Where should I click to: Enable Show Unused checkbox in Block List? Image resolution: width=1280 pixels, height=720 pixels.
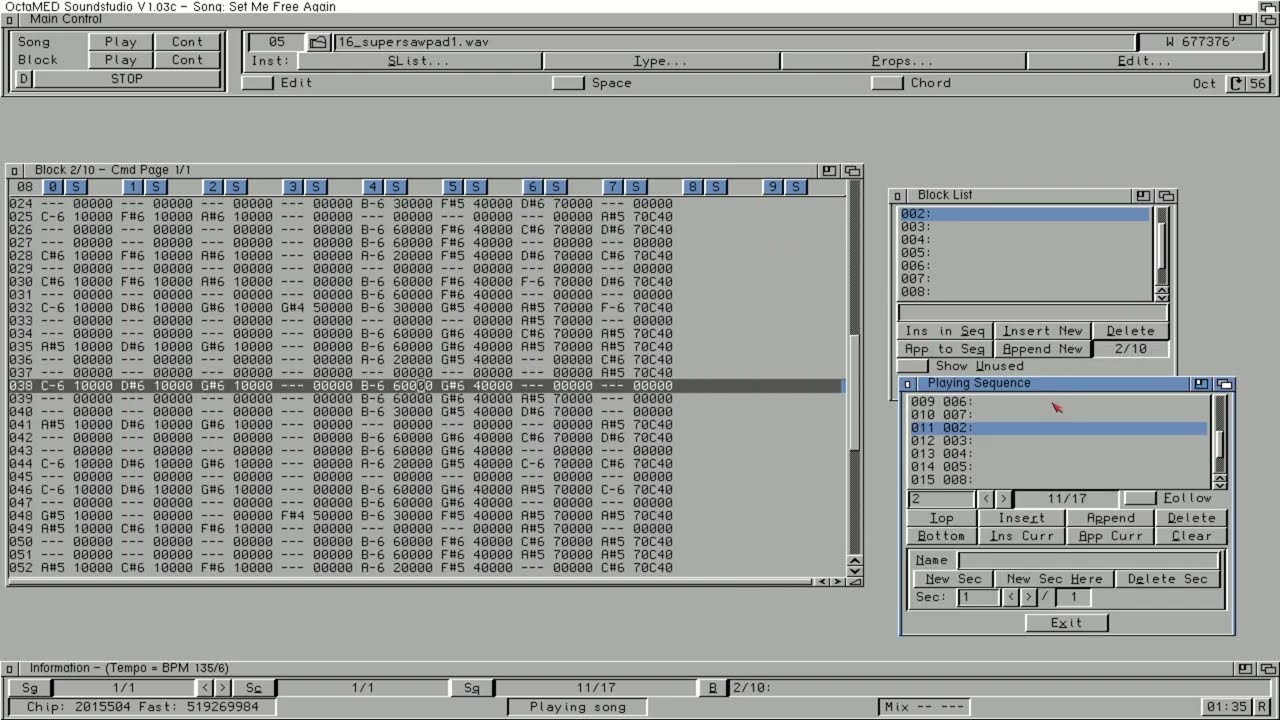click(x=913, y=366)
